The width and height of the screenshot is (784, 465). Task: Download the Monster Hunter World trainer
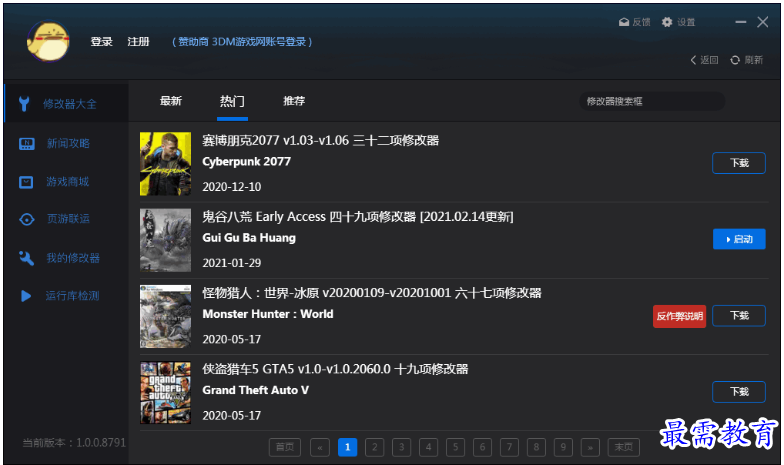pyautogui.click(x=738, y=316)
